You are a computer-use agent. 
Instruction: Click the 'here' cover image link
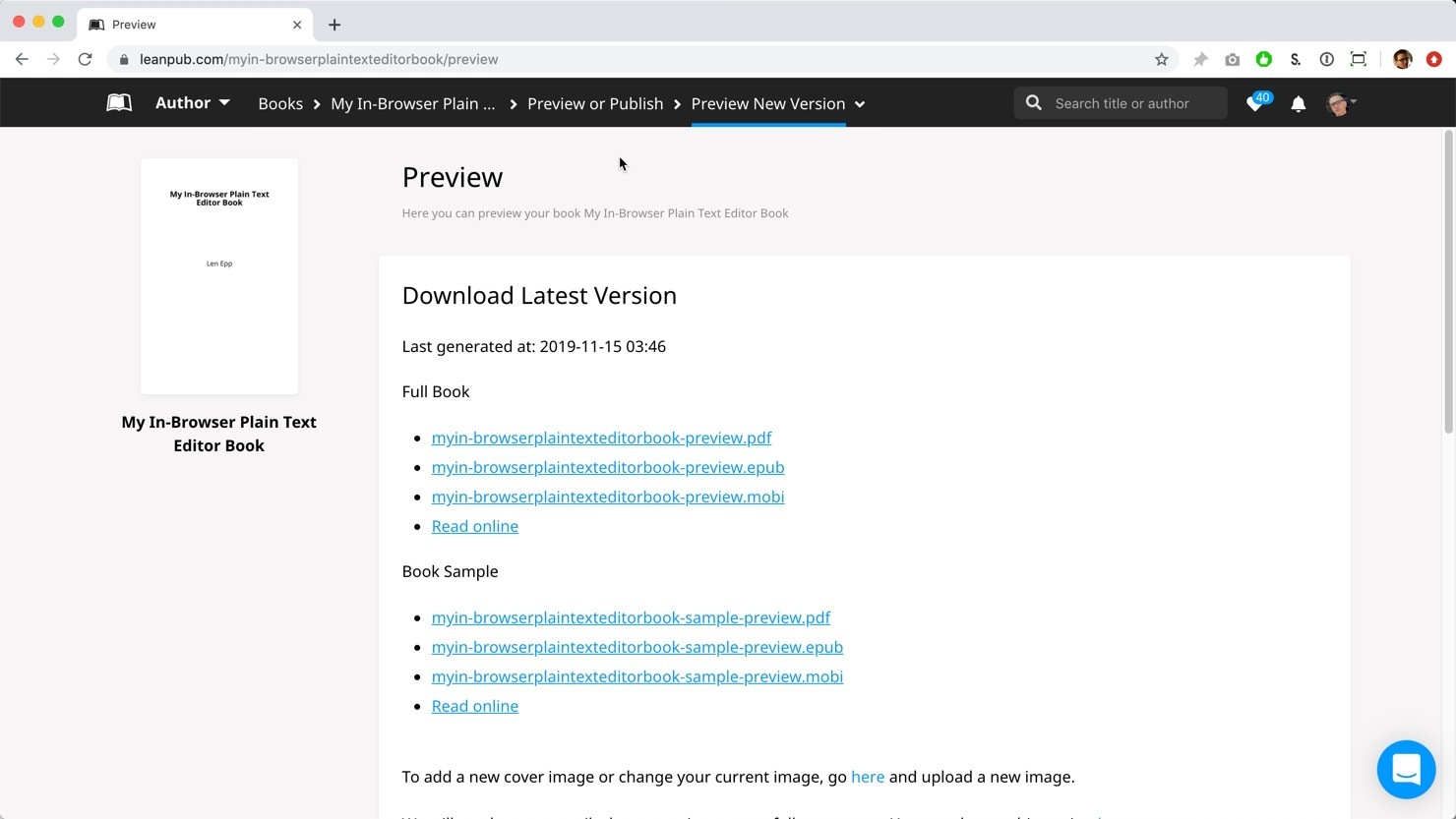(x=867, y=777)
